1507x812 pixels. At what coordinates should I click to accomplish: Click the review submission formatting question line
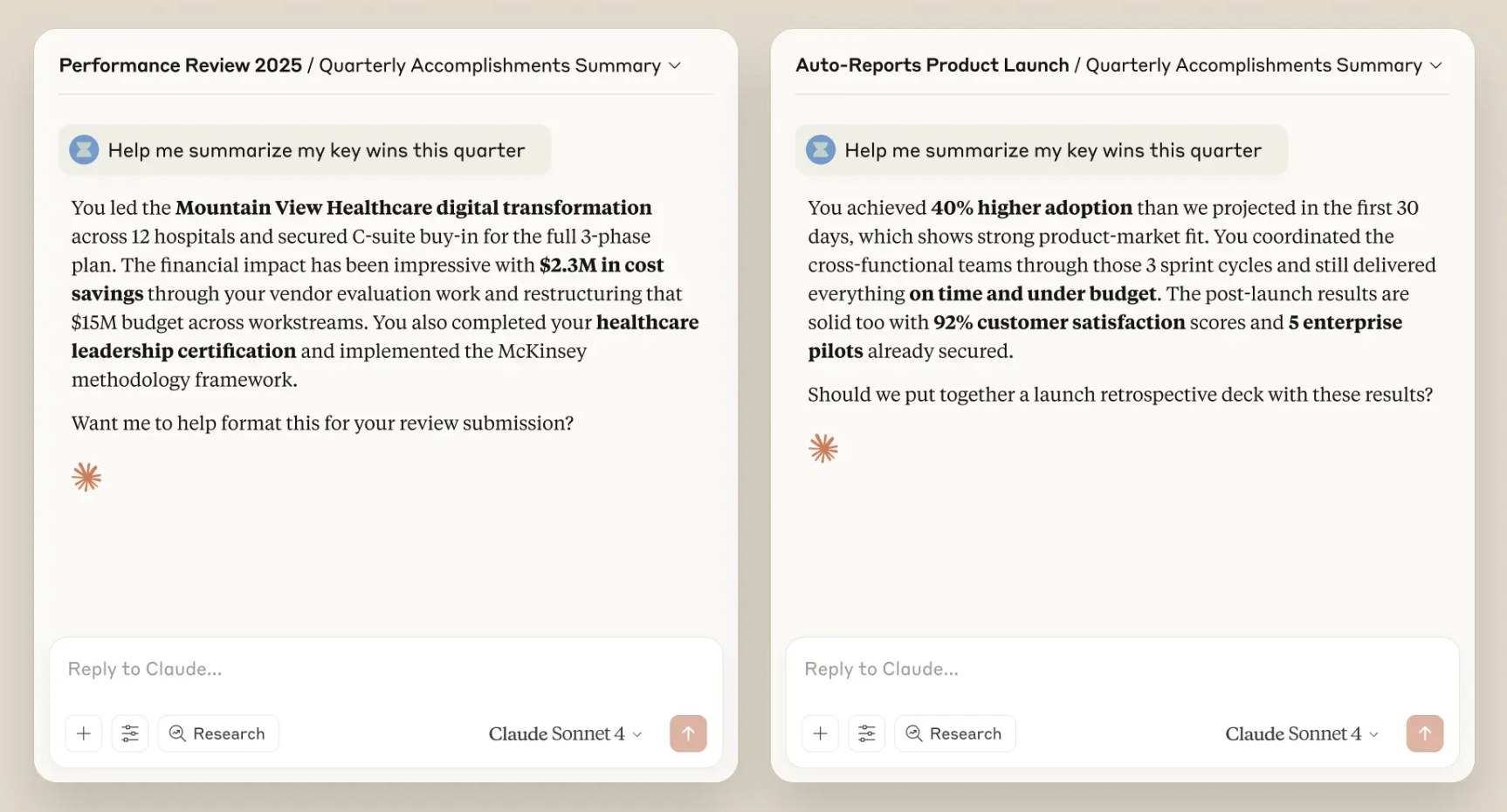click(x=322, y=423)
